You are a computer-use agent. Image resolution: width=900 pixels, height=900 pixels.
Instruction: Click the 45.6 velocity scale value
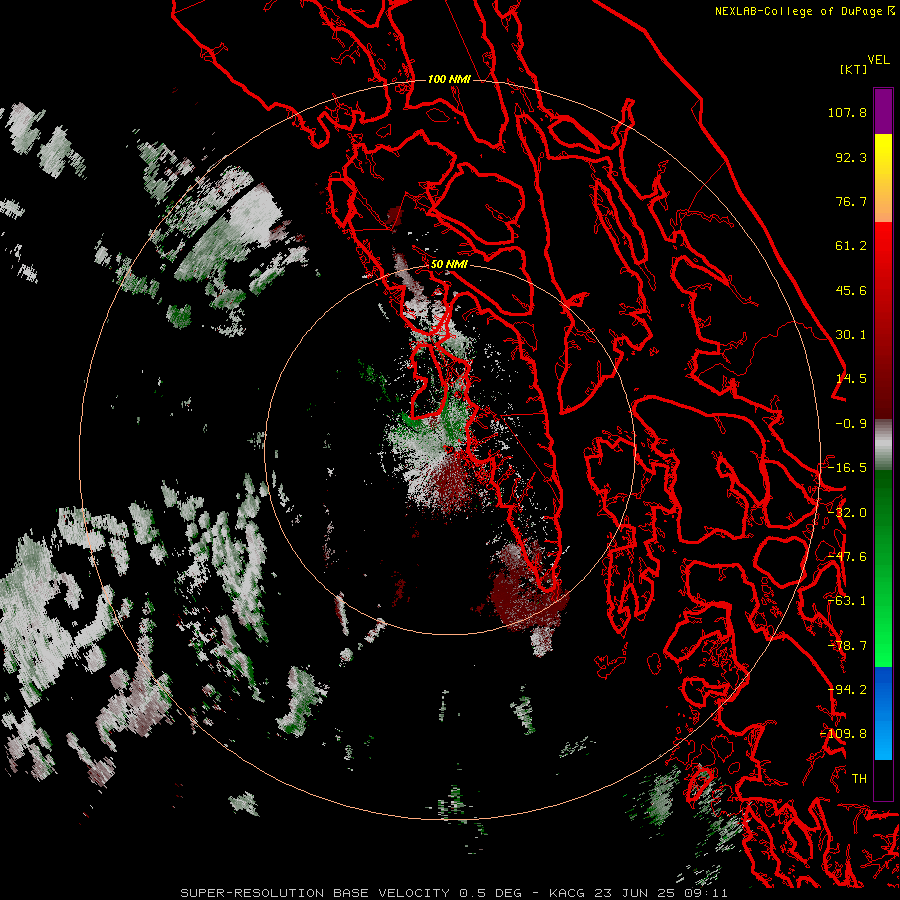coord(851,290)
